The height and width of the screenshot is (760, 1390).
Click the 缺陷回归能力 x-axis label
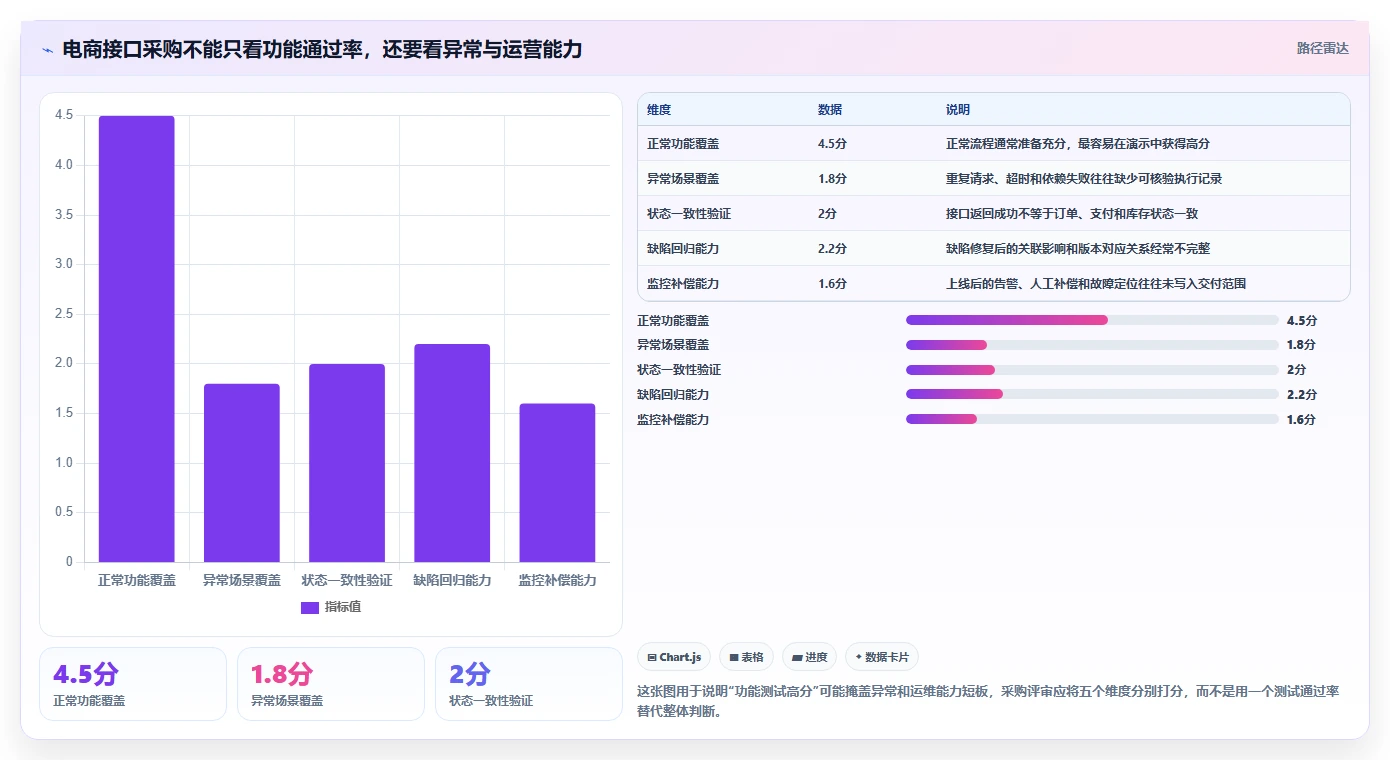pyautogui.click(x=452, y=580)
